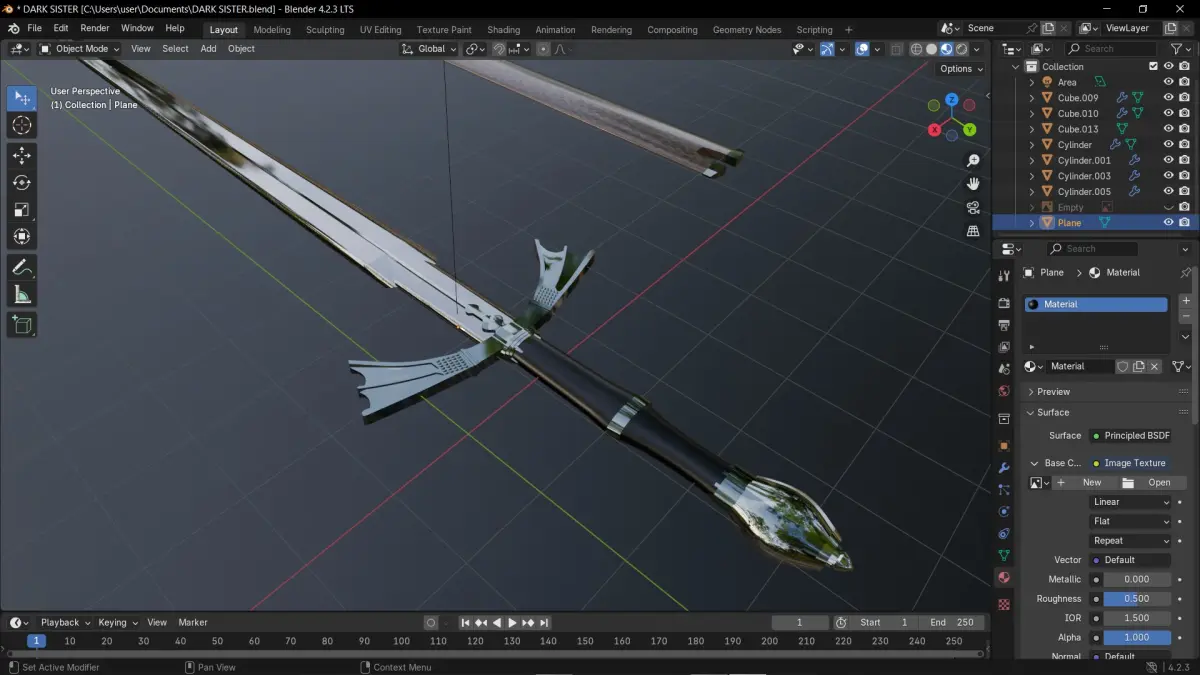Open the File menu
Viewport: 1200px width, 675px height.
point(34,28)
